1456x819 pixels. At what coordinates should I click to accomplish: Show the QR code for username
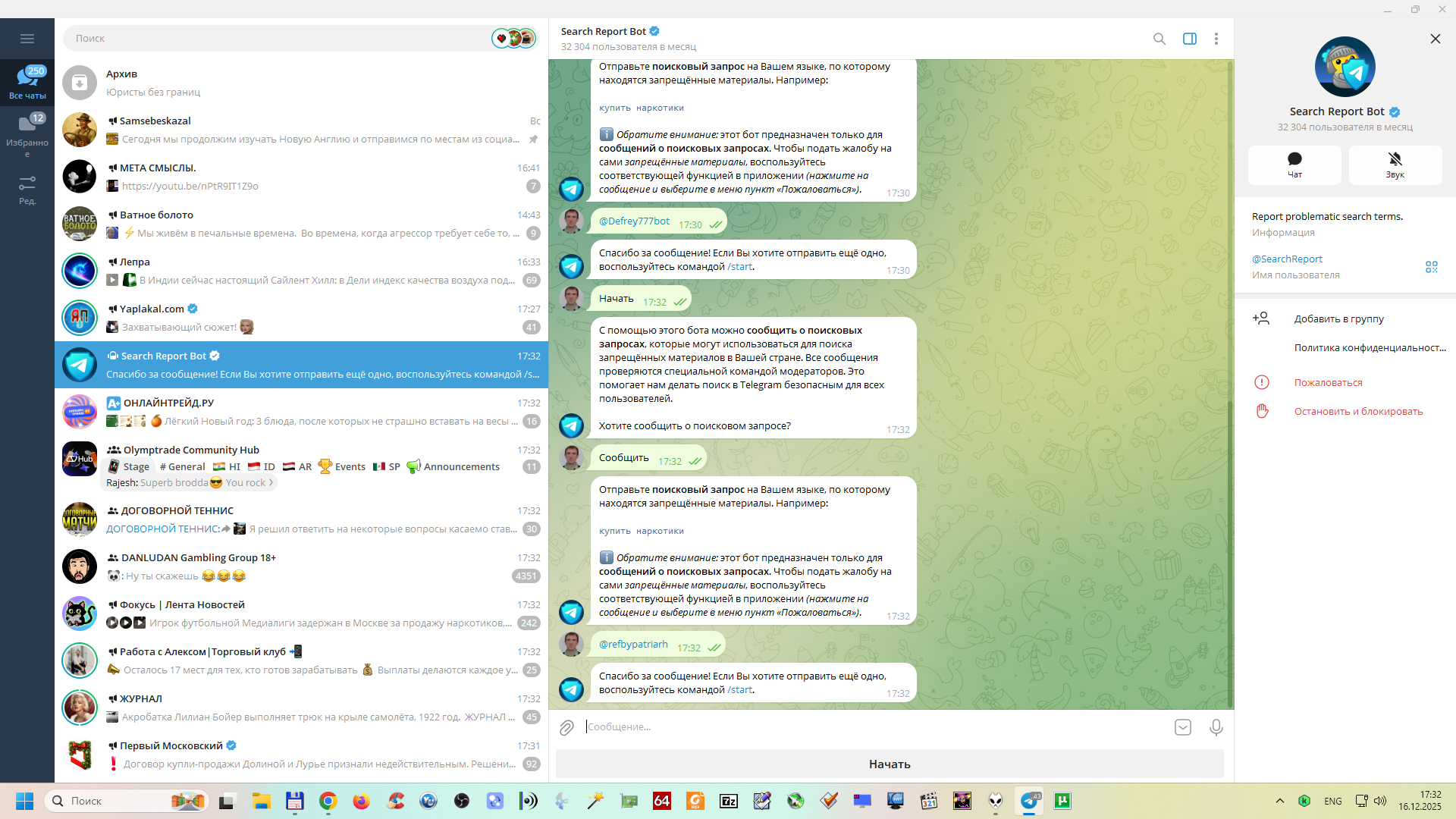coord(1431,267)
